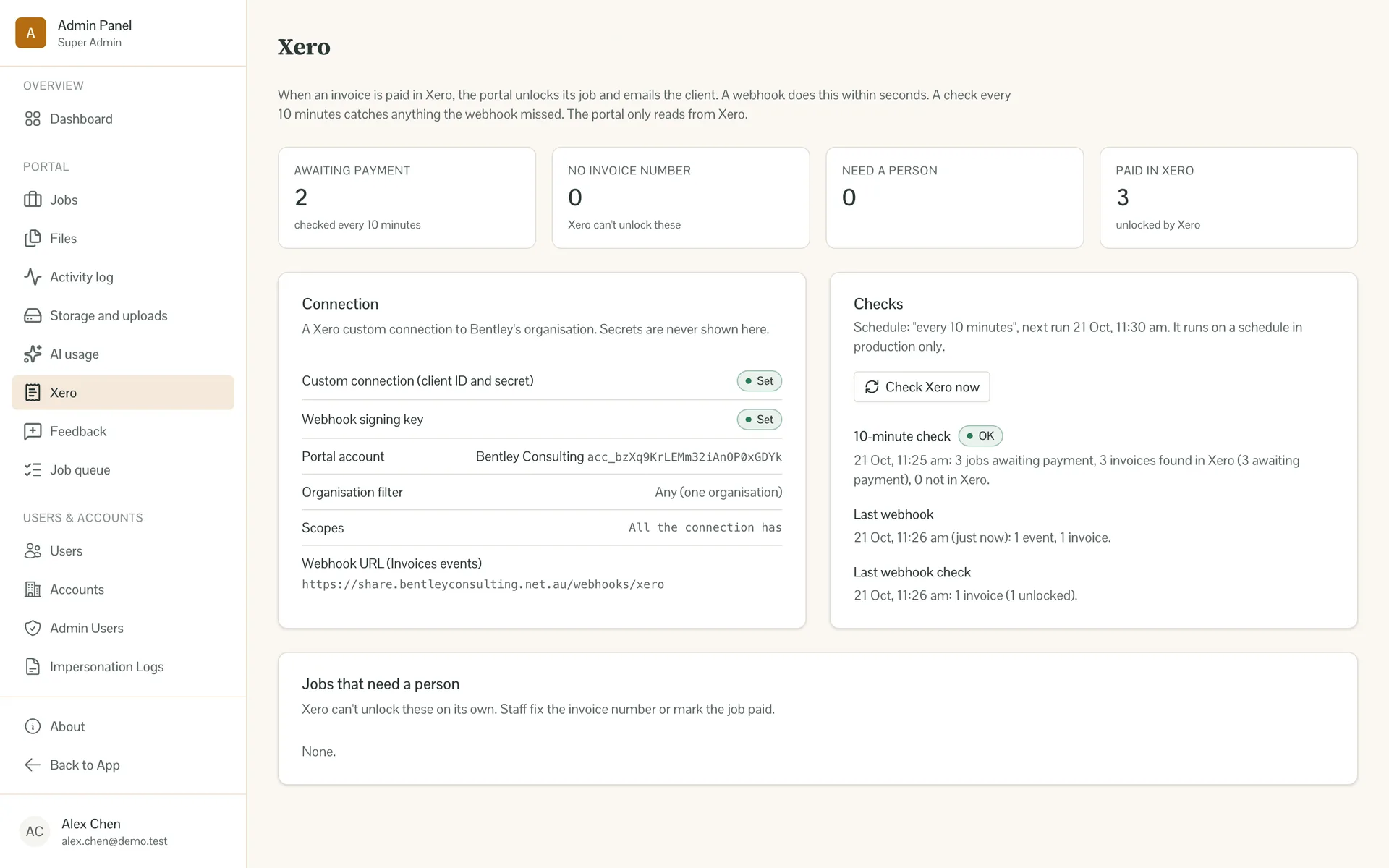Click the orange Admin Panel logo badge
This screenshot has height=868, width=1389.
(x=30, y=33)
